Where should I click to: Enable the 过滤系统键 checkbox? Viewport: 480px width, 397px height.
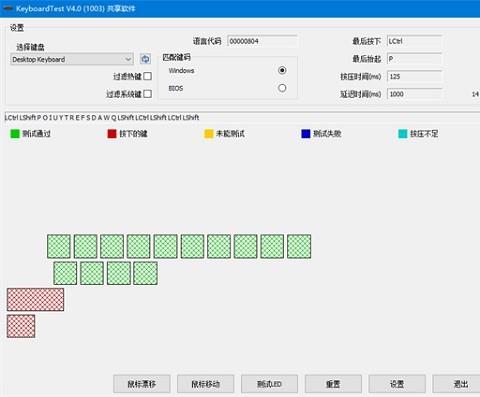148,94
